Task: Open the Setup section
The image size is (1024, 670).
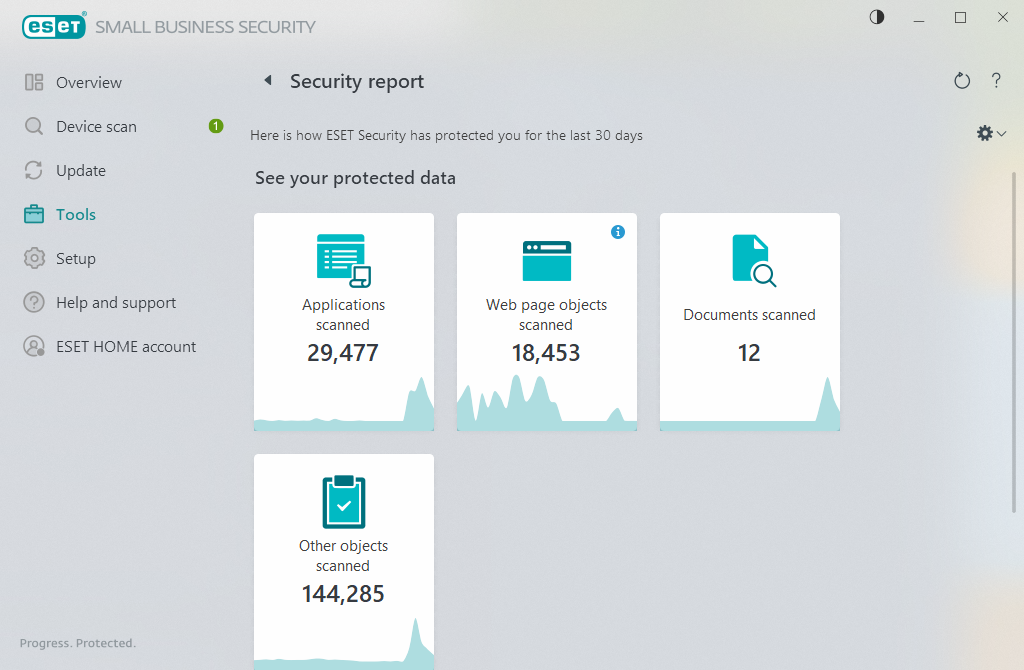Action: (x=76, y=259)
